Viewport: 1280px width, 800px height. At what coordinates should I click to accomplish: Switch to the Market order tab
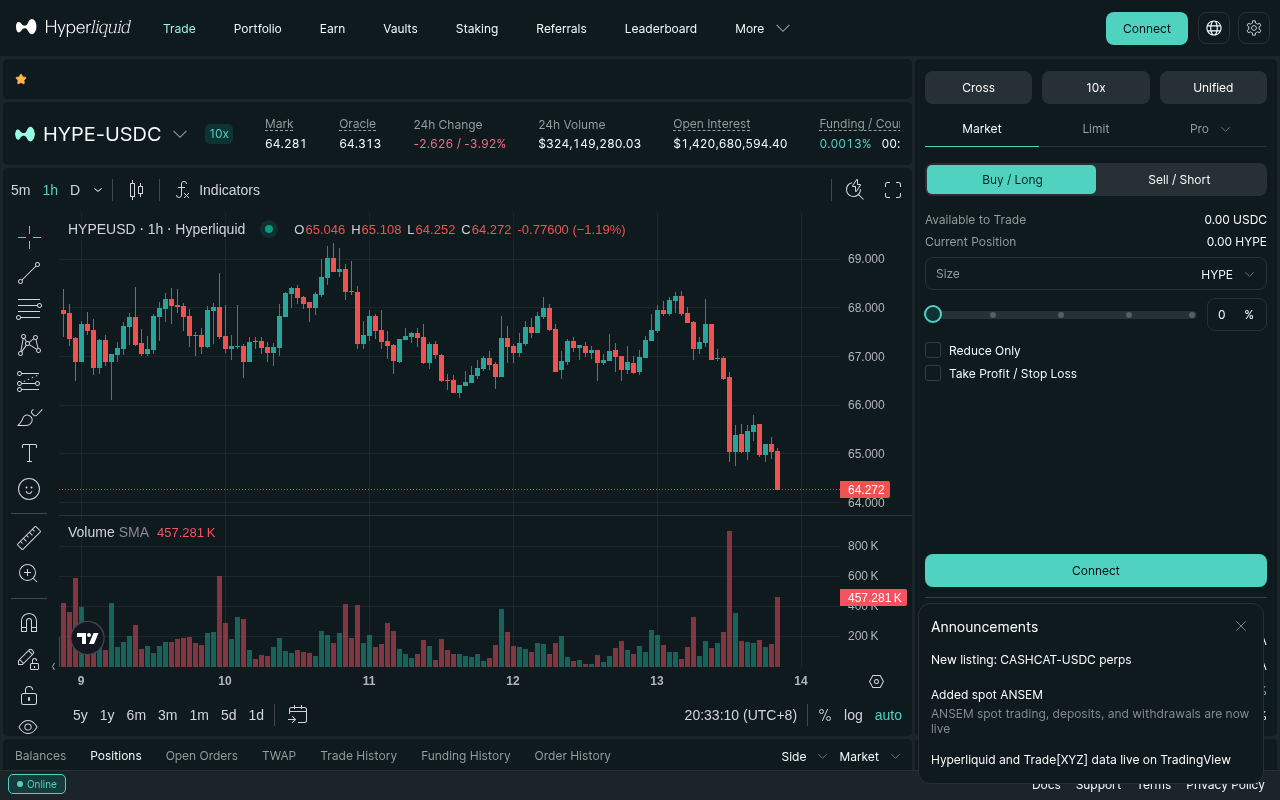(x=982, y=129)
